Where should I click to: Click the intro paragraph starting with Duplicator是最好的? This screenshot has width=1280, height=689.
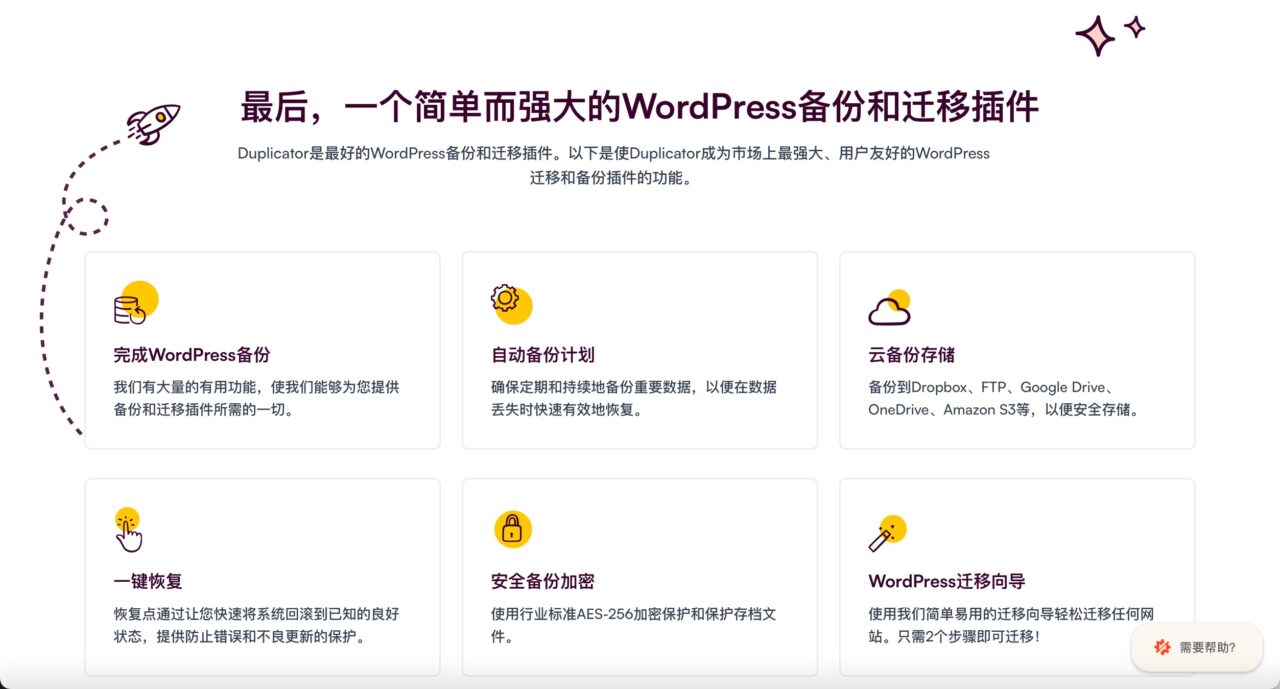614,166
